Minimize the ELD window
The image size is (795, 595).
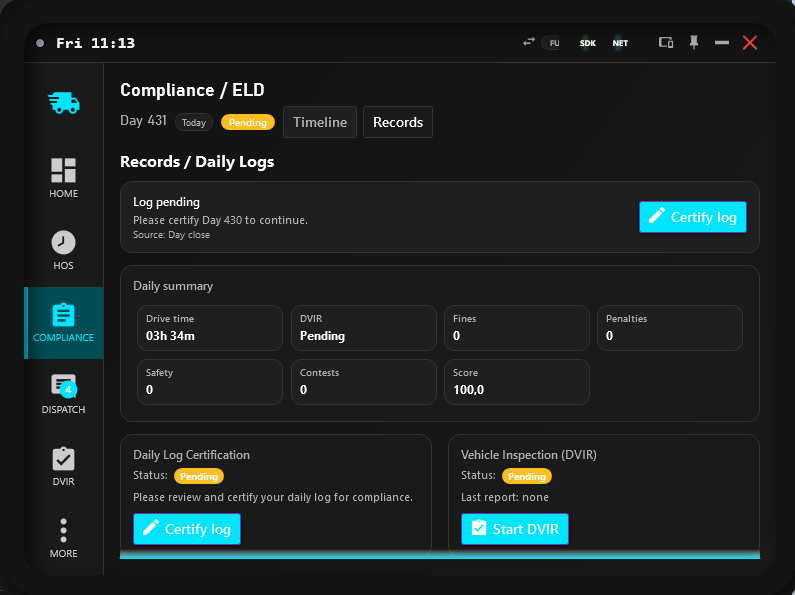pyautogui.click(x=721, y=43)
